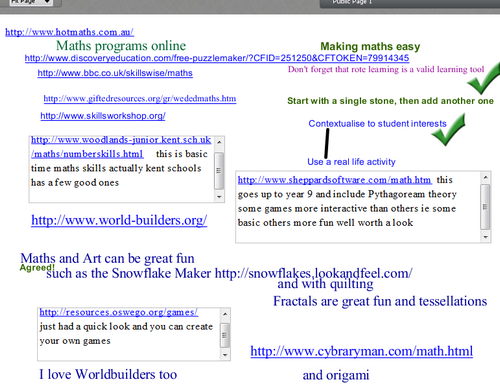Click 'just had a quick look' text line

(126, 327)
